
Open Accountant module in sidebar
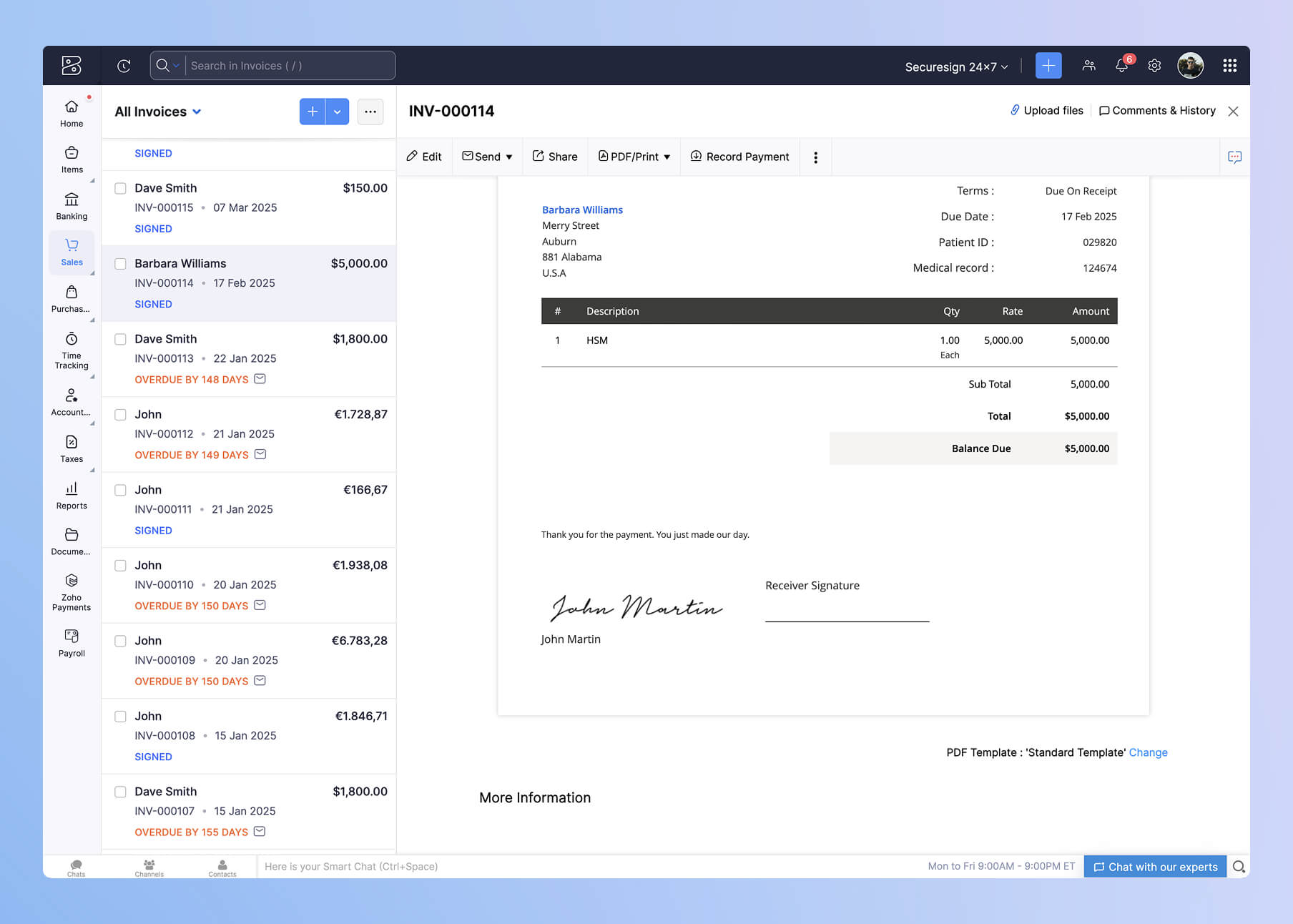(72, 403)
